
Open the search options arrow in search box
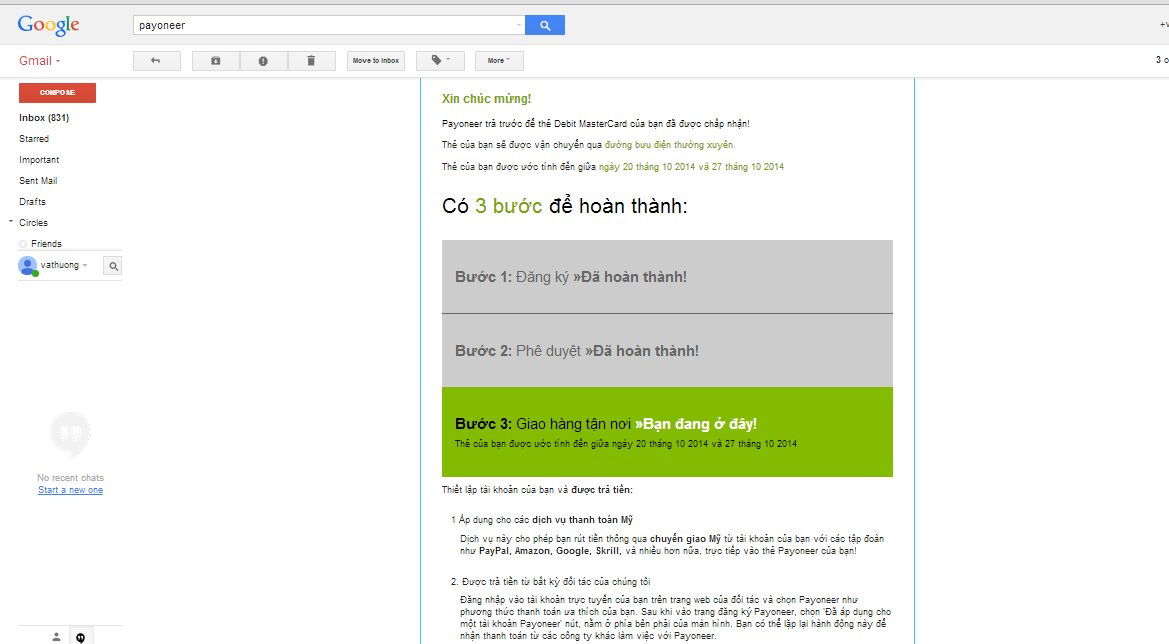tap(519, 25)
